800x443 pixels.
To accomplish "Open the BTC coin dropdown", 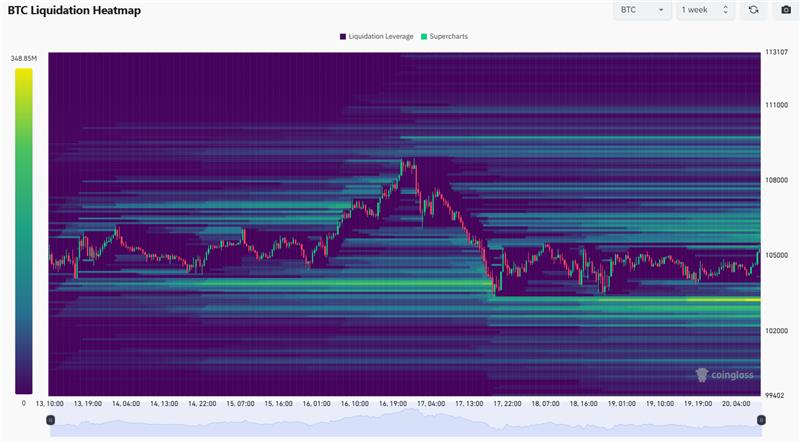I will (642, 10).
